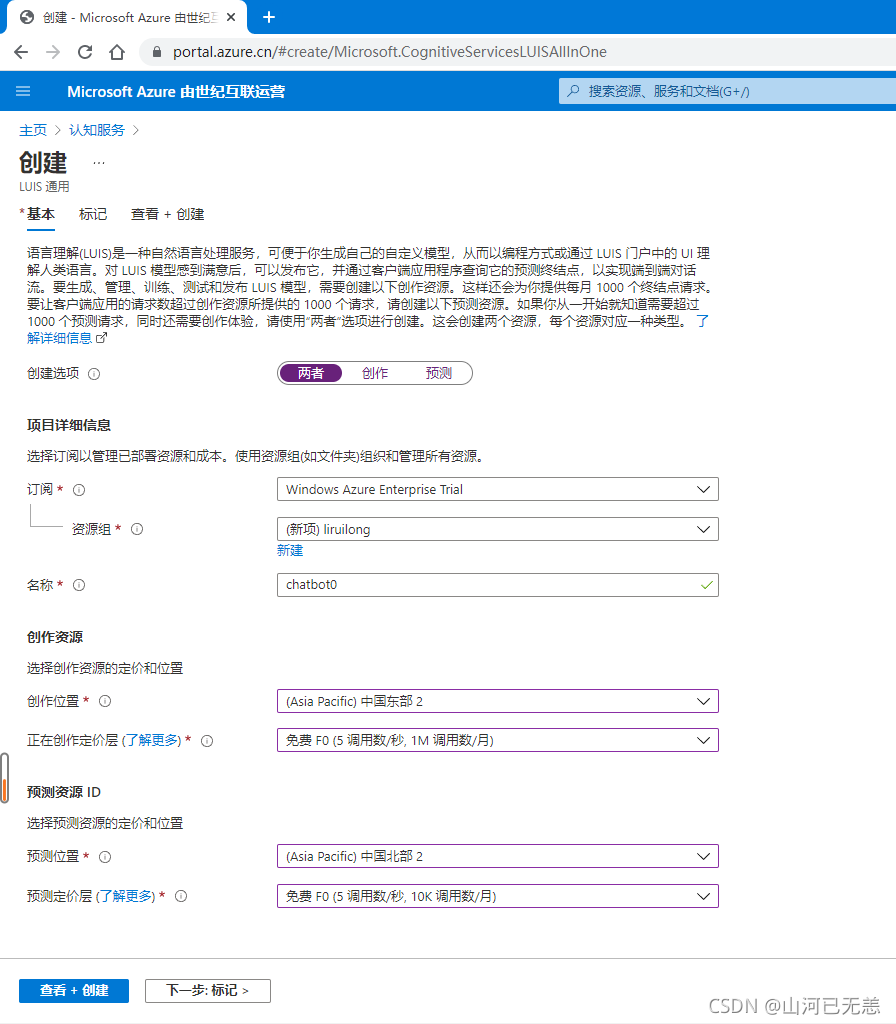Viewport: 896px width, 1024px height.
Task: Select the 创作 create option
Action: coord(375,373)
